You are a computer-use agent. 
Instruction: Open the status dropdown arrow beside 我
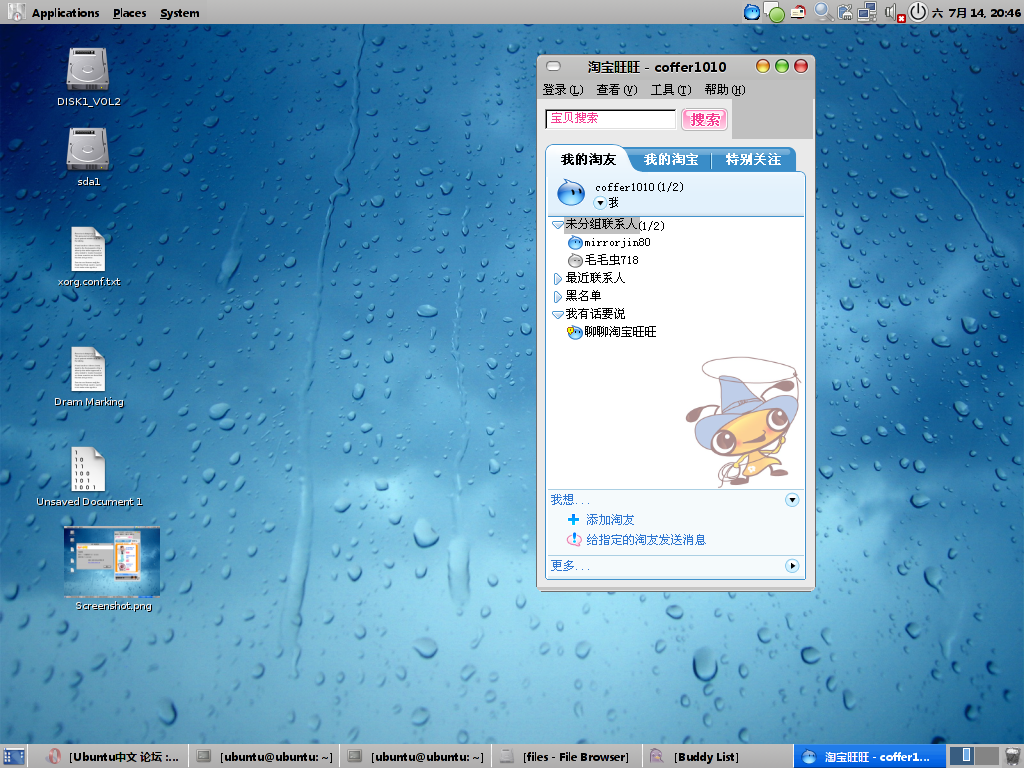600,203
